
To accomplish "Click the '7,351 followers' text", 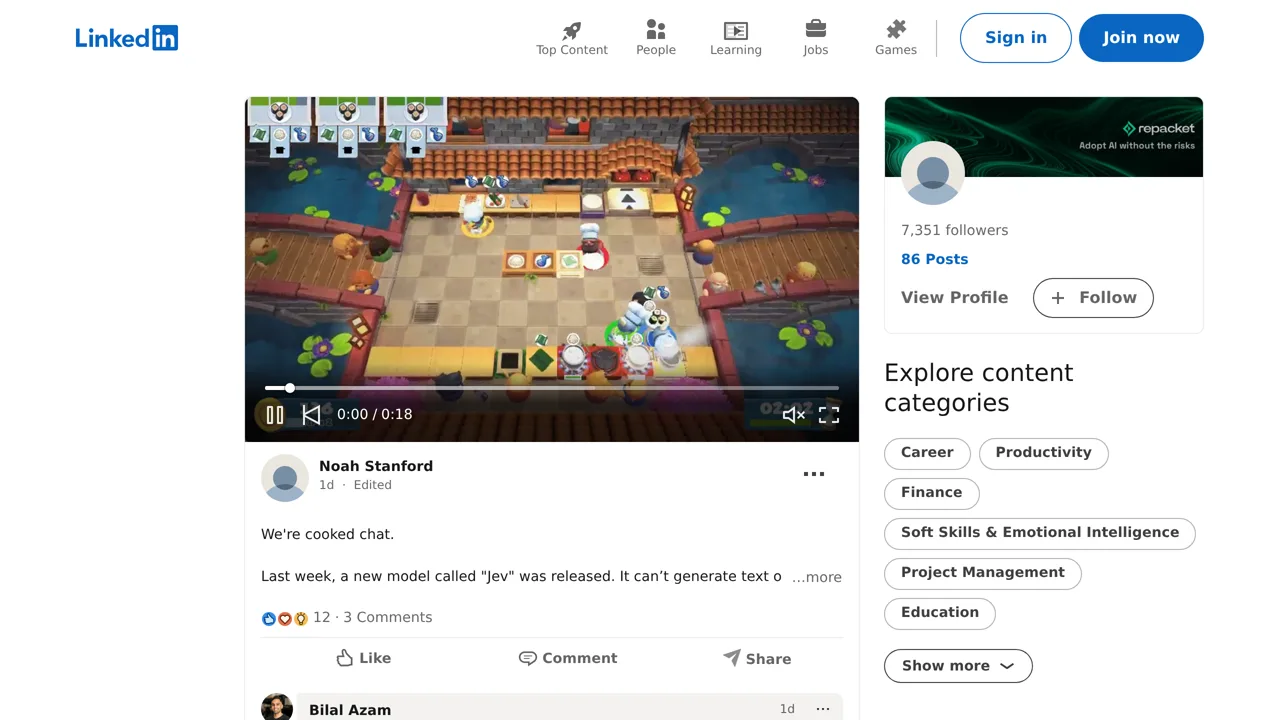I will point(954,230).
